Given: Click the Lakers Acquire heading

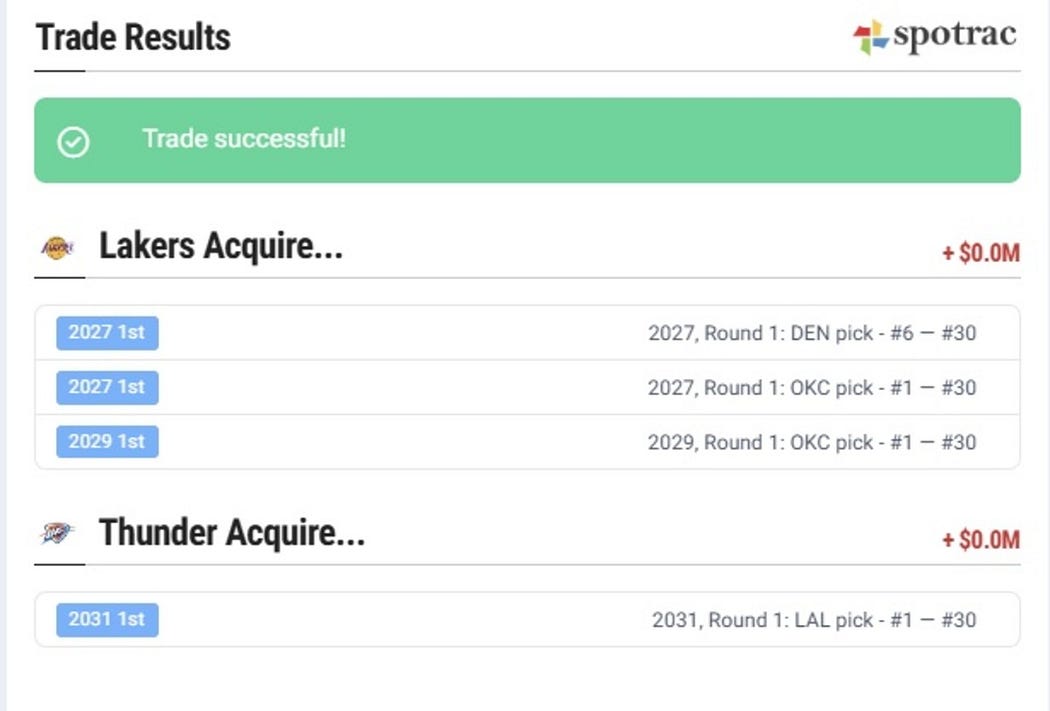Looking at the screenshot, I should pyautogui.click(x=220, y=246).
